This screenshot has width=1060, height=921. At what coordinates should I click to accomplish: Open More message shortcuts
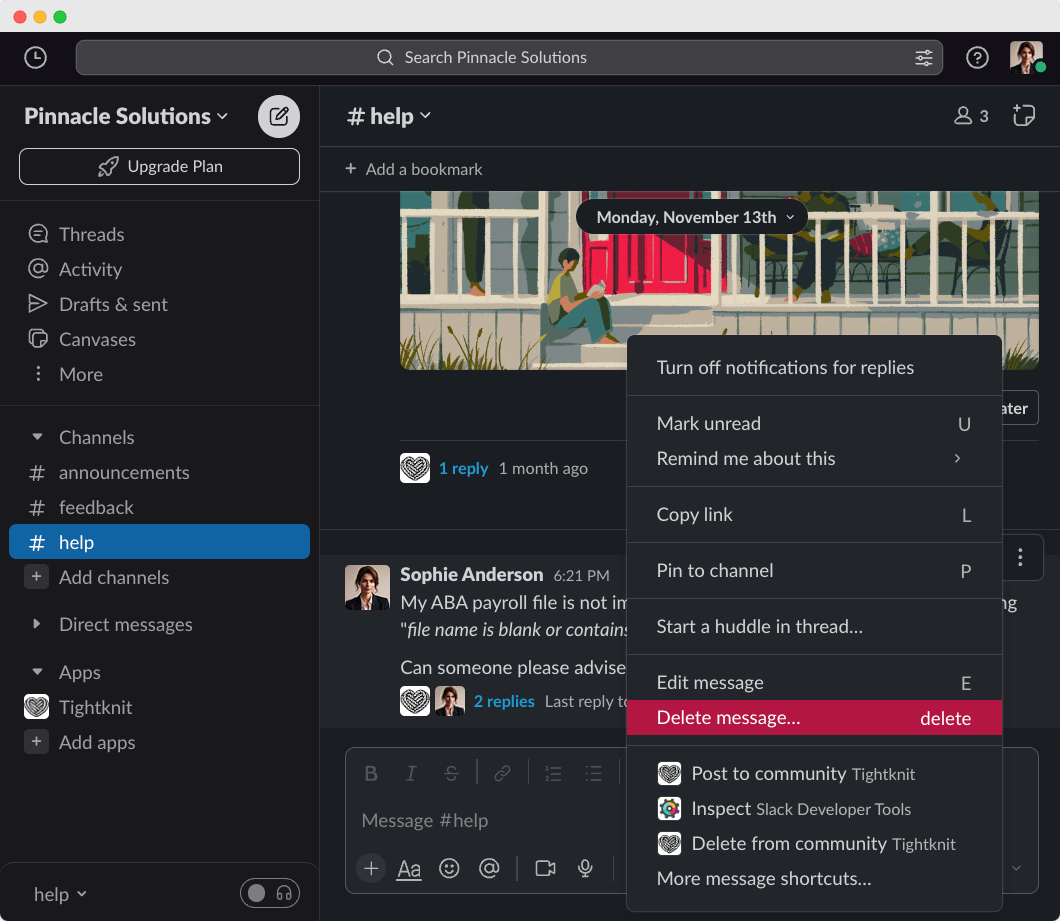click(x=814, y=878)
